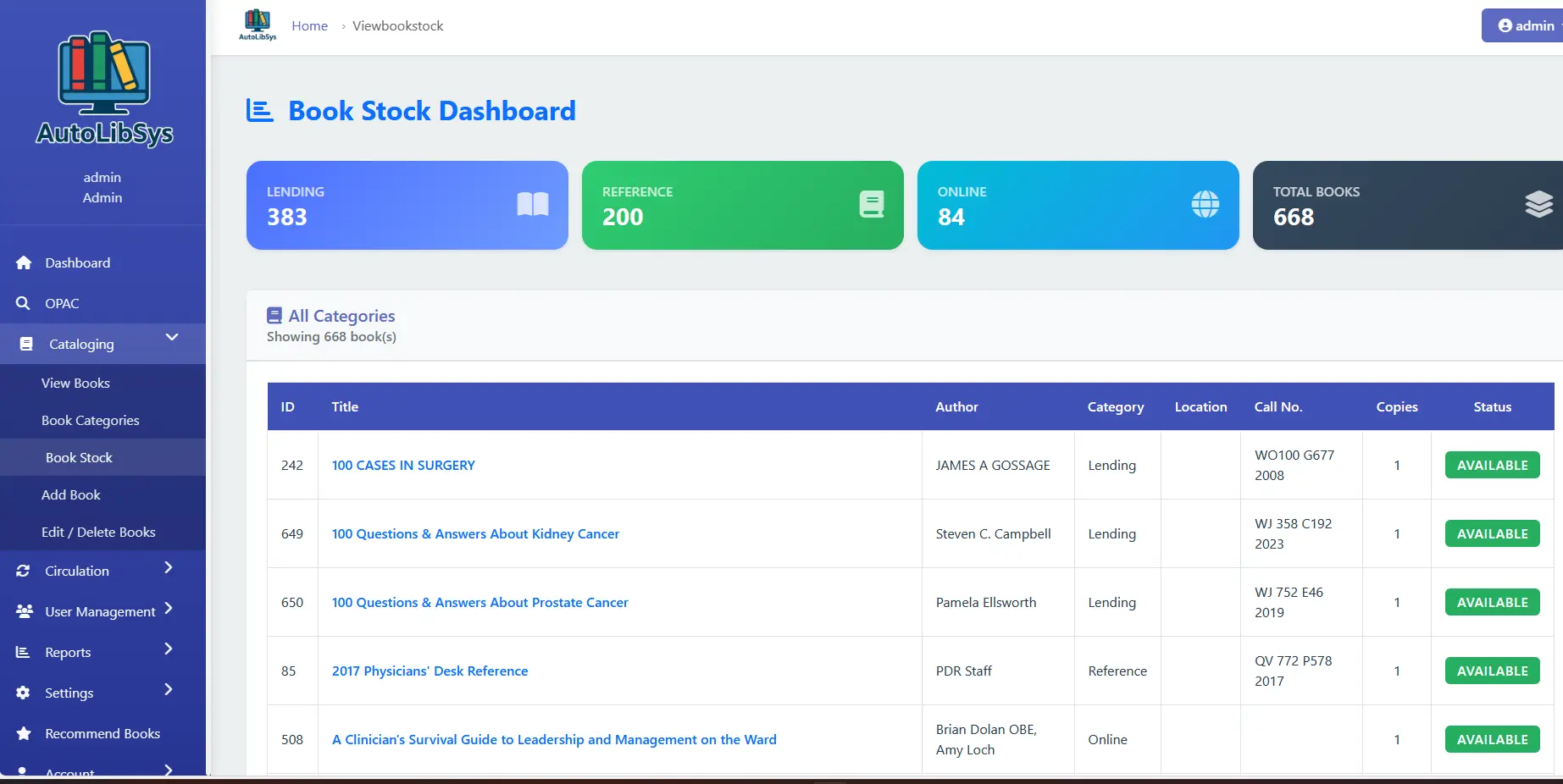
Task: Click the globe icon on Online card
Action: click(1205, 204)
